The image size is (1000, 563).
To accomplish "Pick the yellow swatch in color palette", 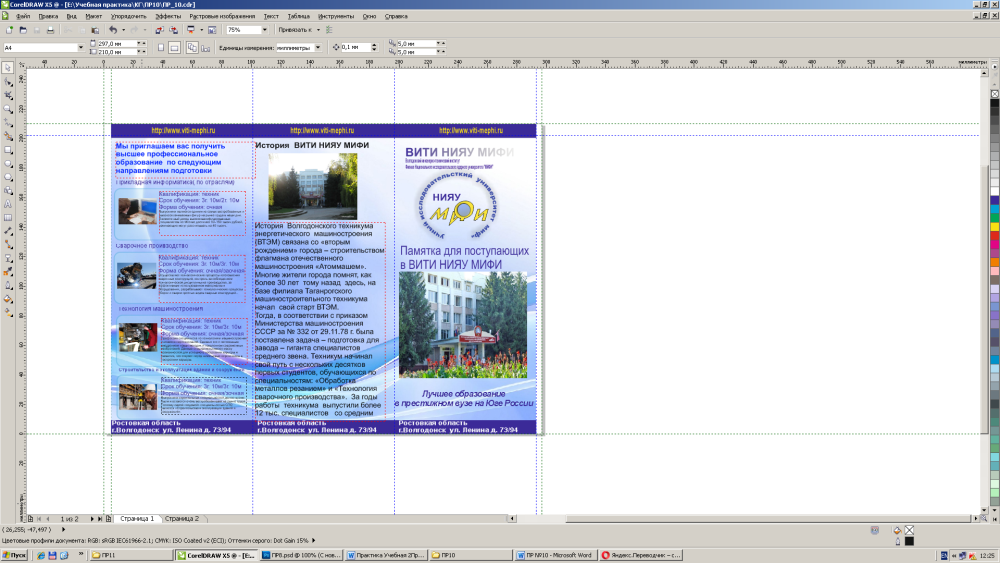I will [x=994, y=226].
